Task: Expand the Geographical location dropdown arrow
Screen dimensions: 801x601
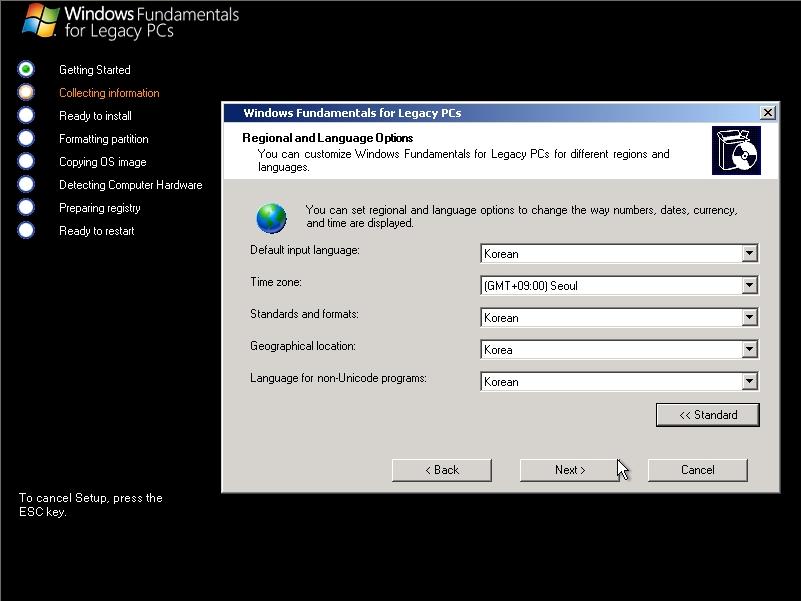Action: pos(749,350)
